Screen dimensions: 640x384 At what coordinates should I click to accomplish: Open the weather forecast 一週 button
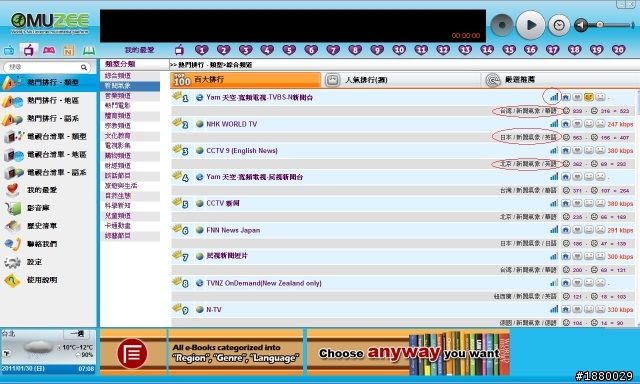tap(77, 334)
